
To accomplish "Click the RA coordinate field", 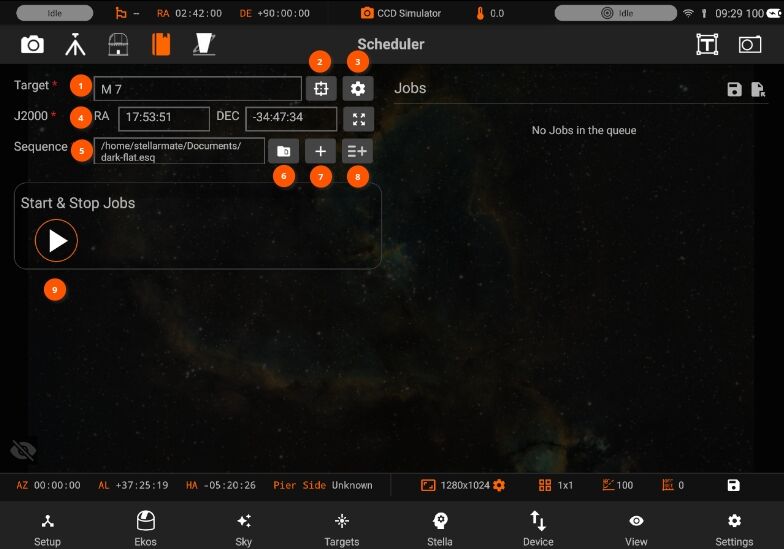I will [164, 119].
